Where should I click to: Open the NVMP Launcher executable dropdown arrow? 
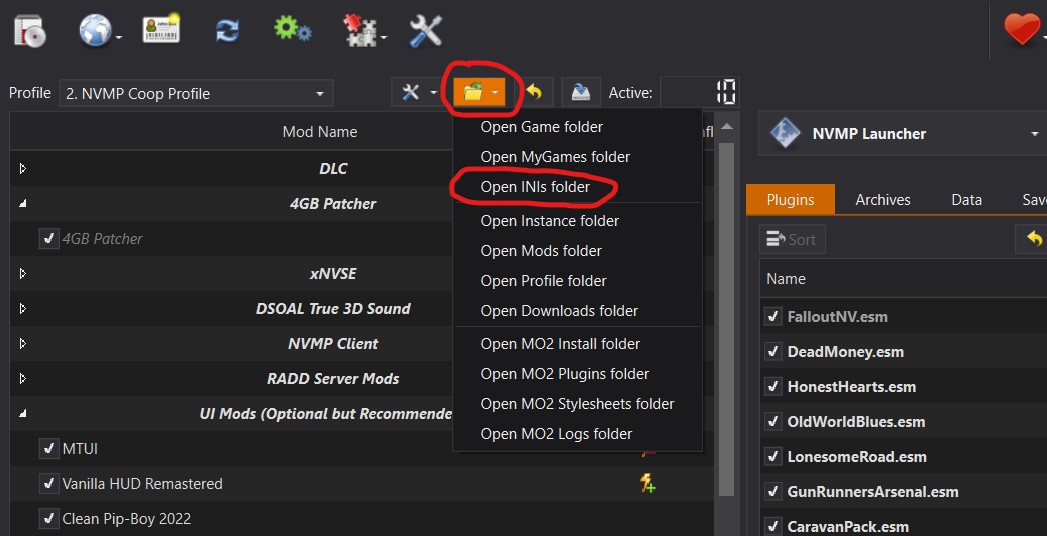pyautogui.click(x=1034, y=134)
